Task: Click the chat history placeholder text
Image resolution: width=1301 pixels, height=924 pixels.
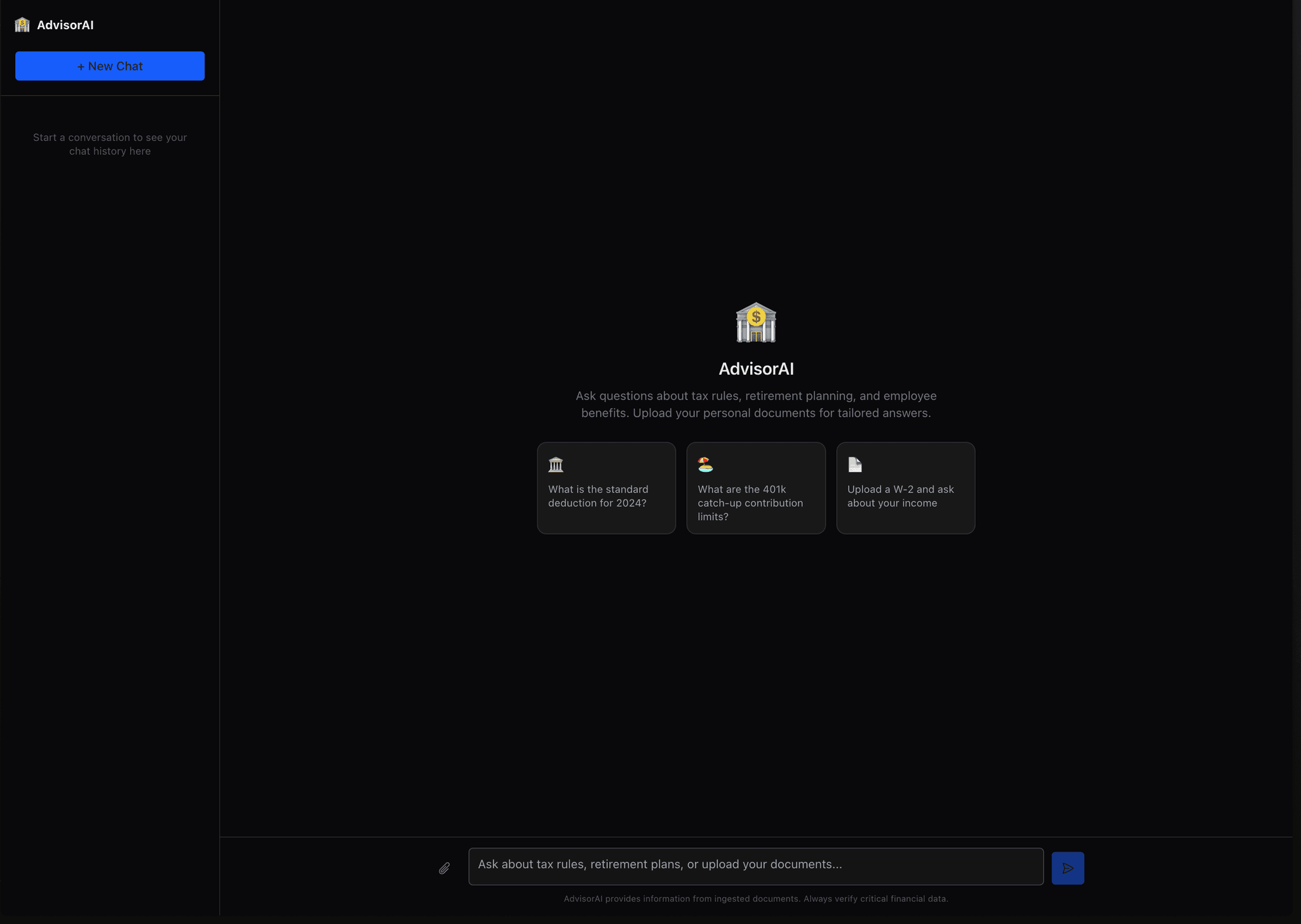Action: tap(110, 144)
